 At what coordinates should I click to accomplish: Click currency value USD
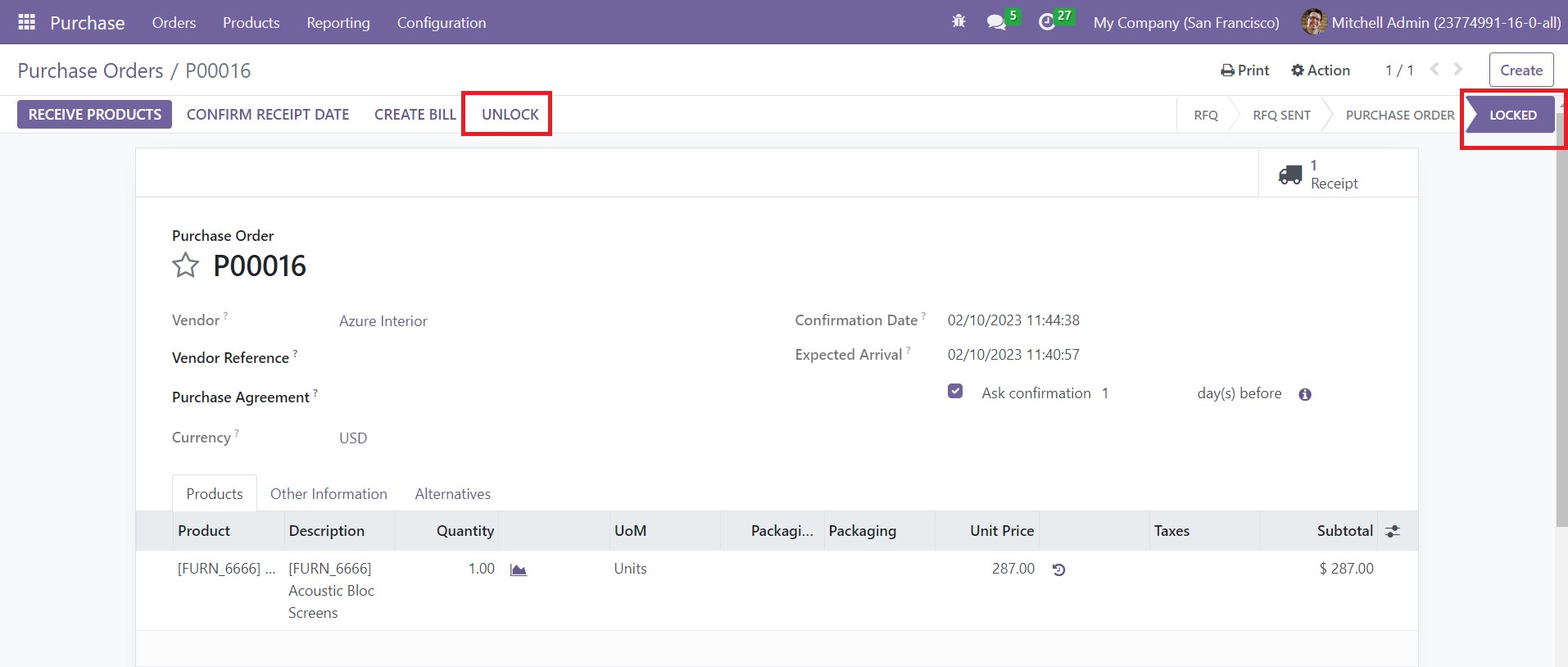point(353,438)
